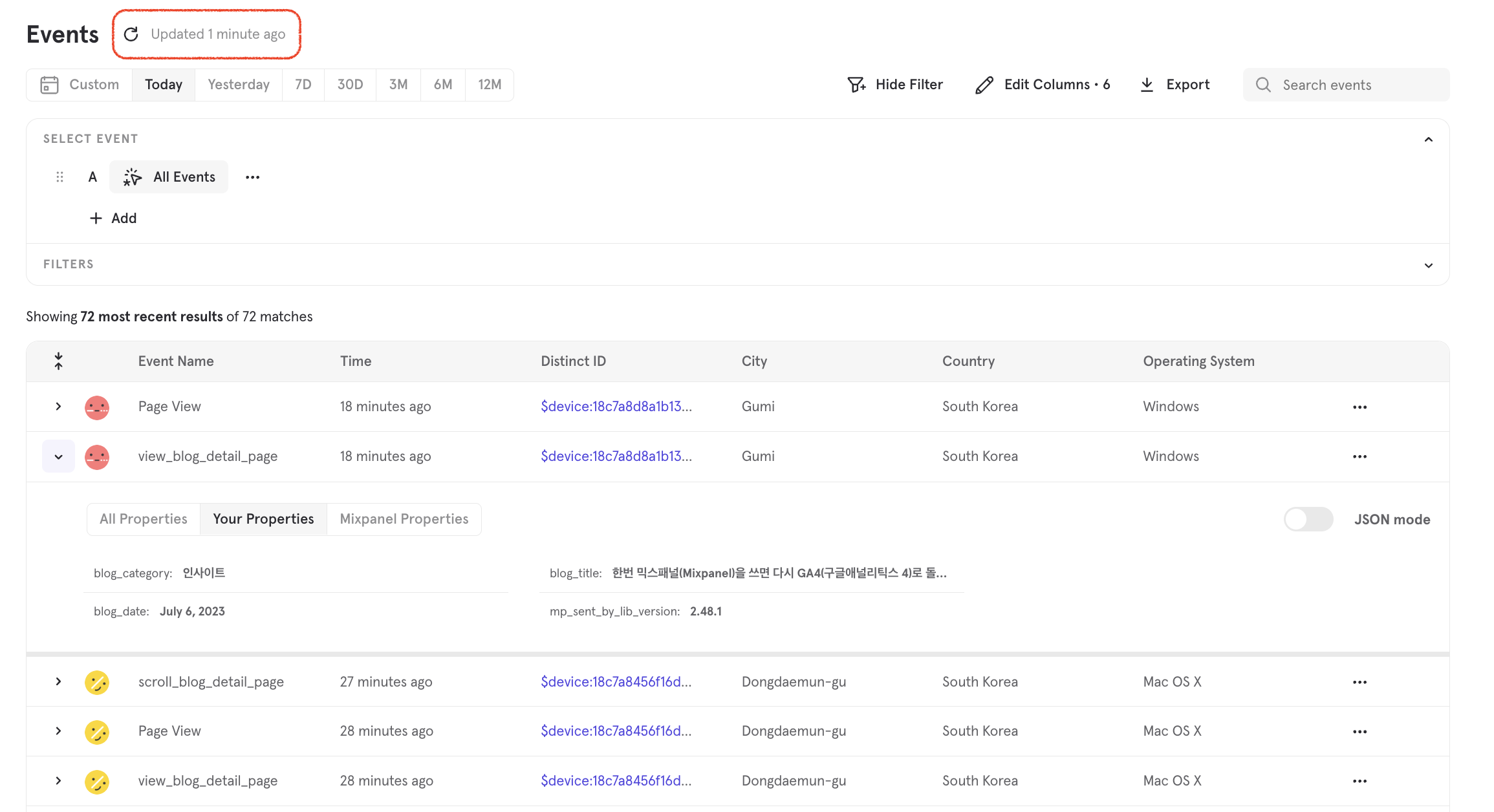Viewport: 1494px width, 812px height.
Task: Toggle JSON mode switch on
Action: pyautogui.click(x=1308, y=519)
